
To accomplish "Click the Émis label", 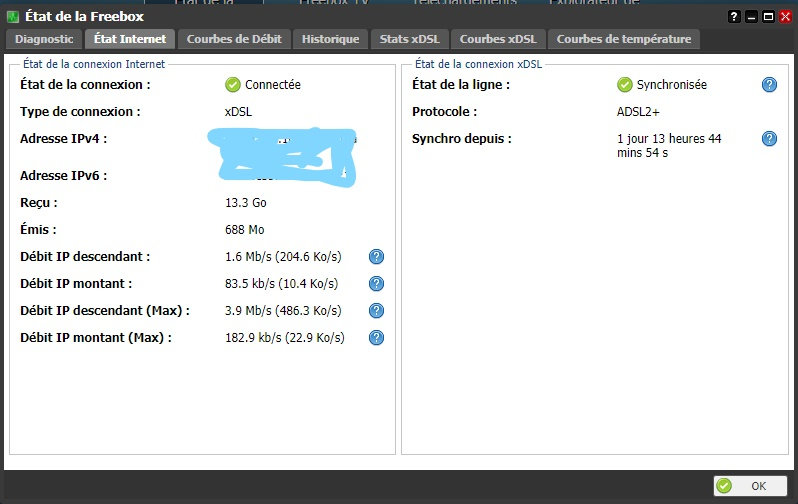I will pyautogui.click(x=38, y=230).
